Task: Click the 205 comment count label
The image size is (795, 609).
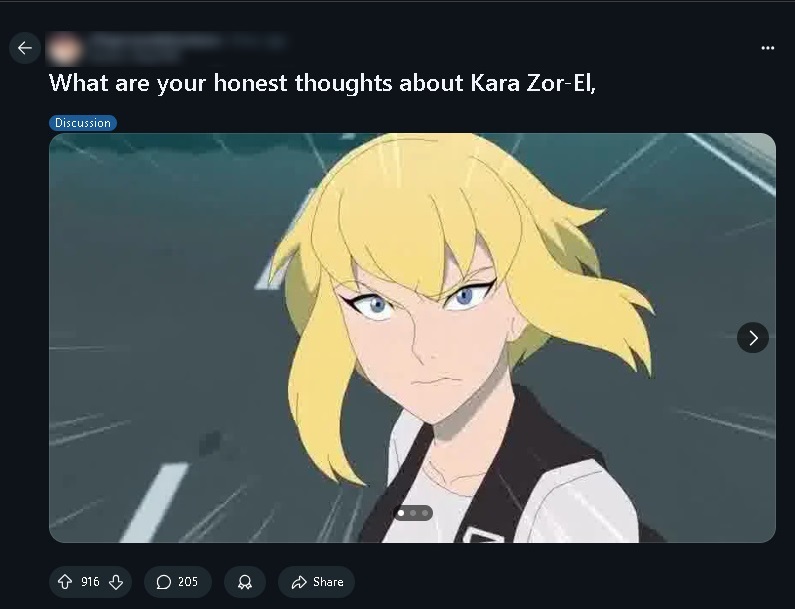Action: pos(188,582)
